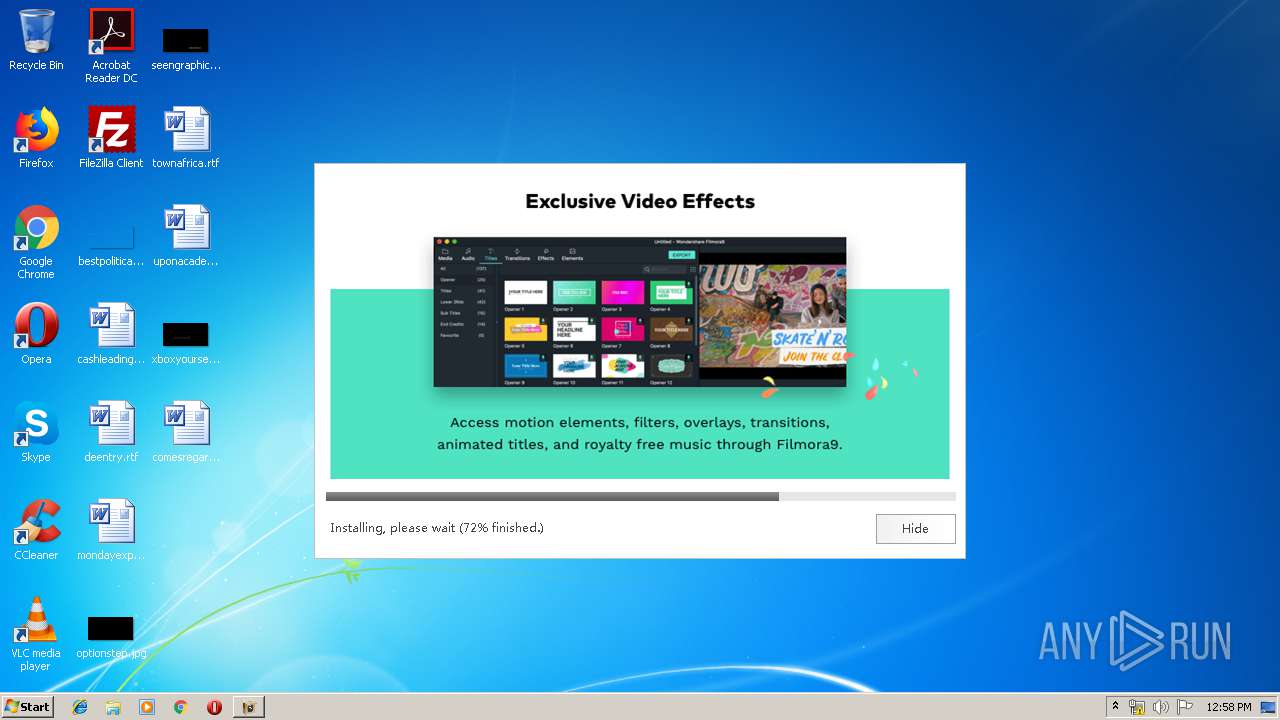The height and width of the screenshot is (720, 1280).
Task: Launch Acrobat Reader DC shortcut
Action: pos(111,46)
